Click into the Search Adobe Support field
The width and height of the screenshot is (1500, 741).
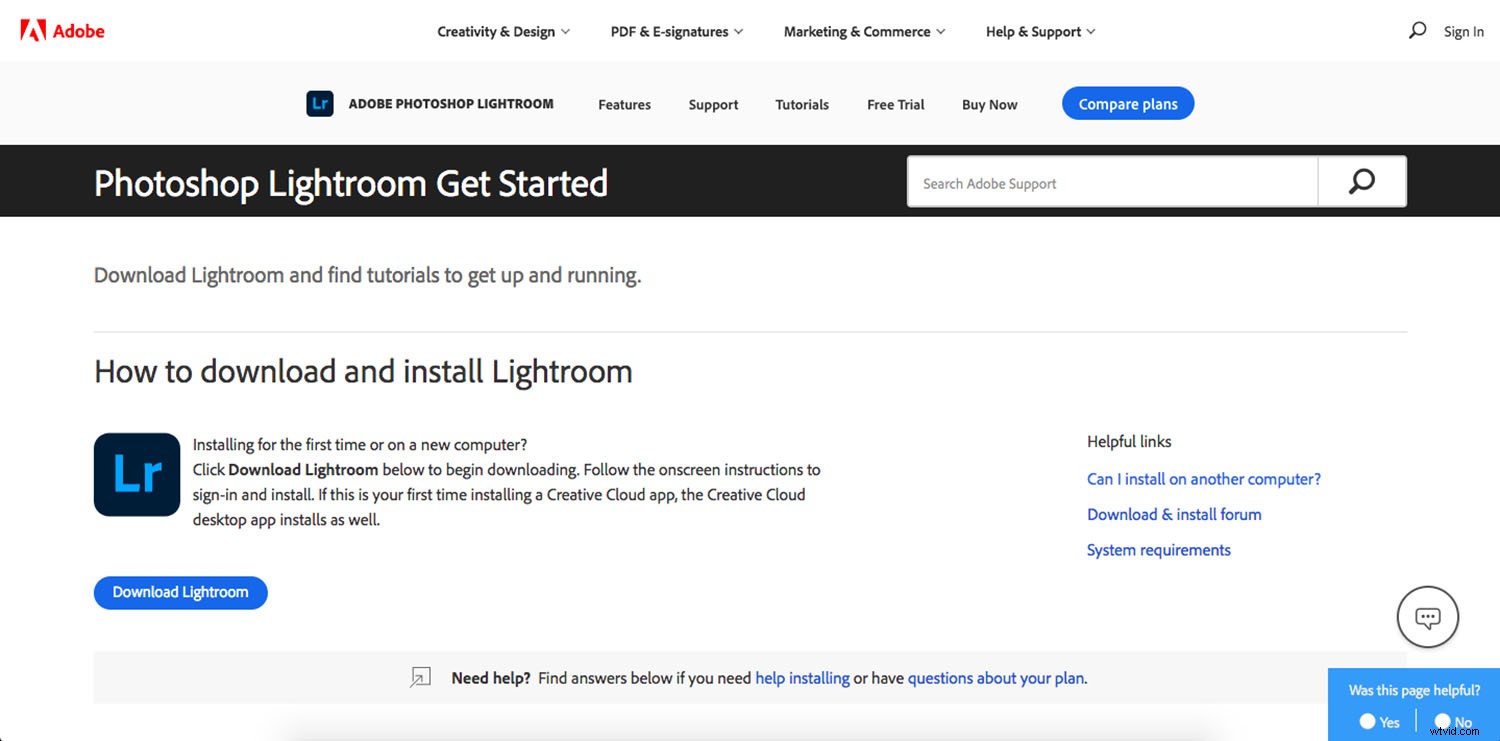click(1110, 183)
